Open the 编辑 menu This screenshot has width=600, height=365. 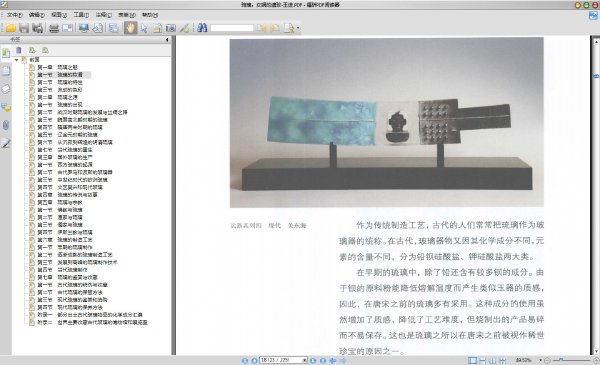pos(37,15)
